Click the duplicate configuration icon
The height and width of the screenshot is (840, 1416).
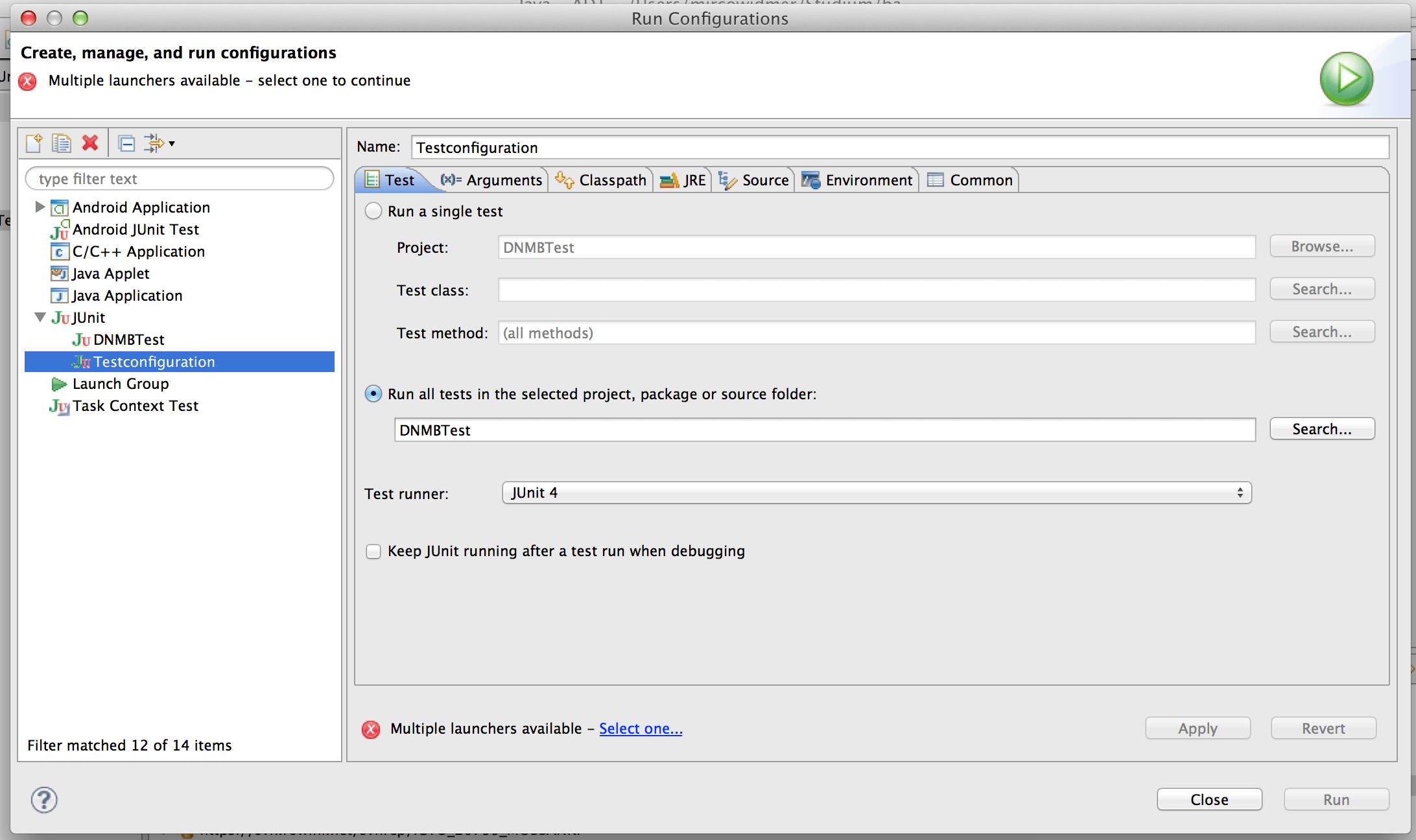62,143
